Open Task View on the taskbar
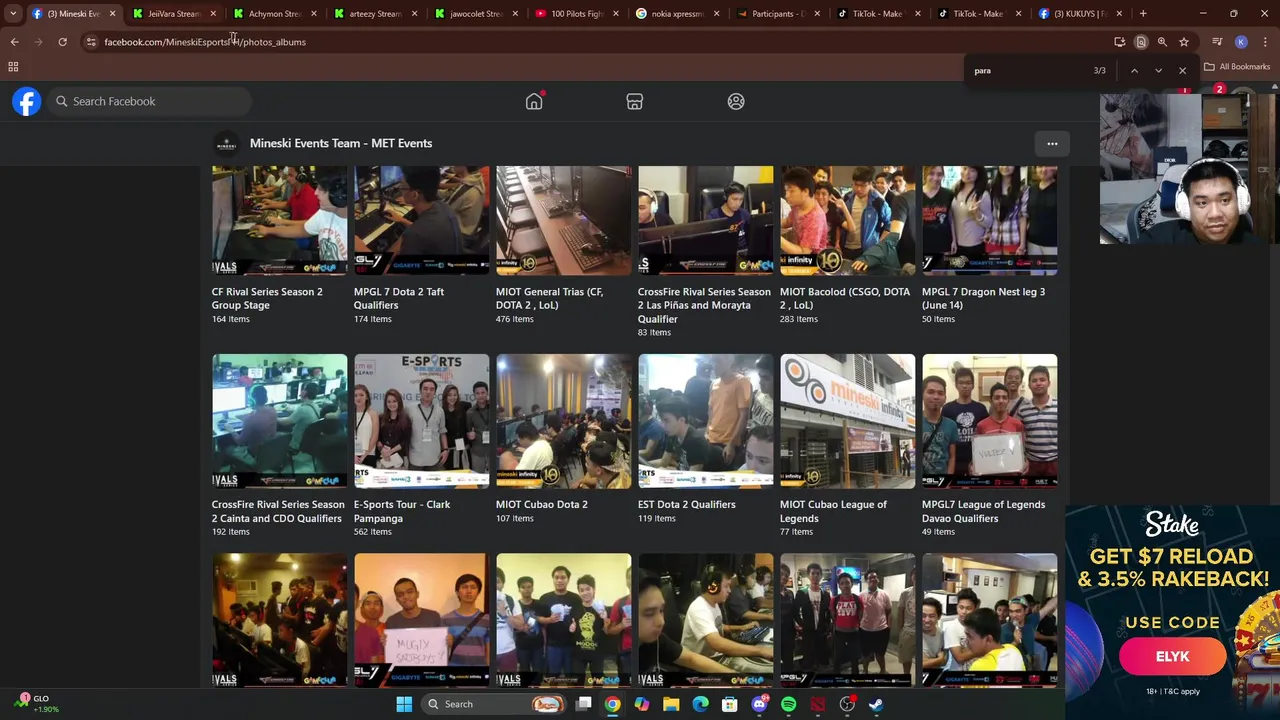 click(x=584, y=704)
